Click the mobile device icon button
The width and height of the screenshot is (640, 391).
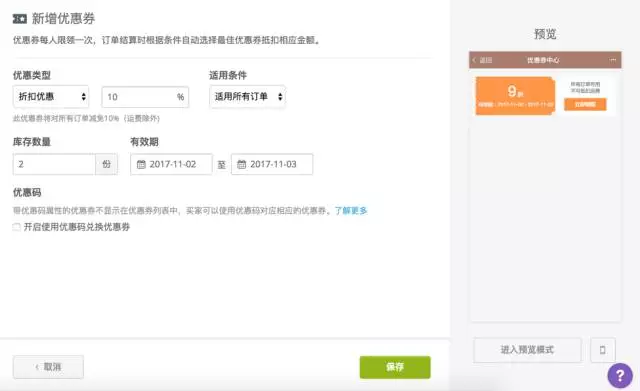(602, 350)
